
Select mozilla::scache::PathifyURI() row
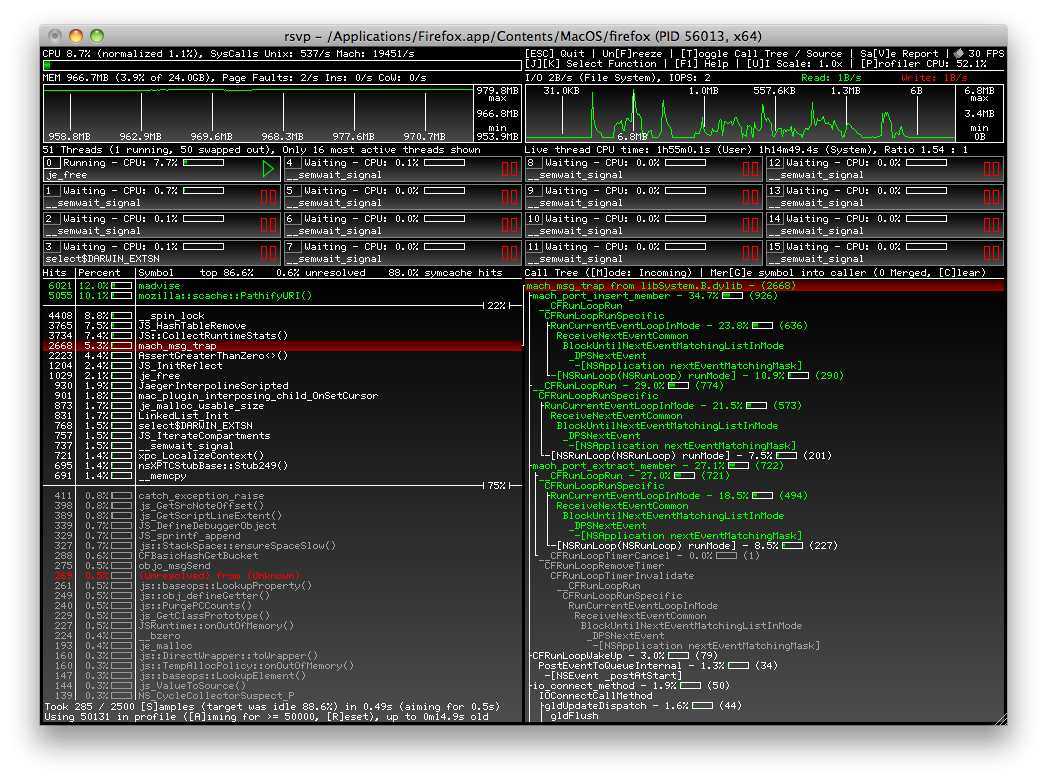coord(282,296)
